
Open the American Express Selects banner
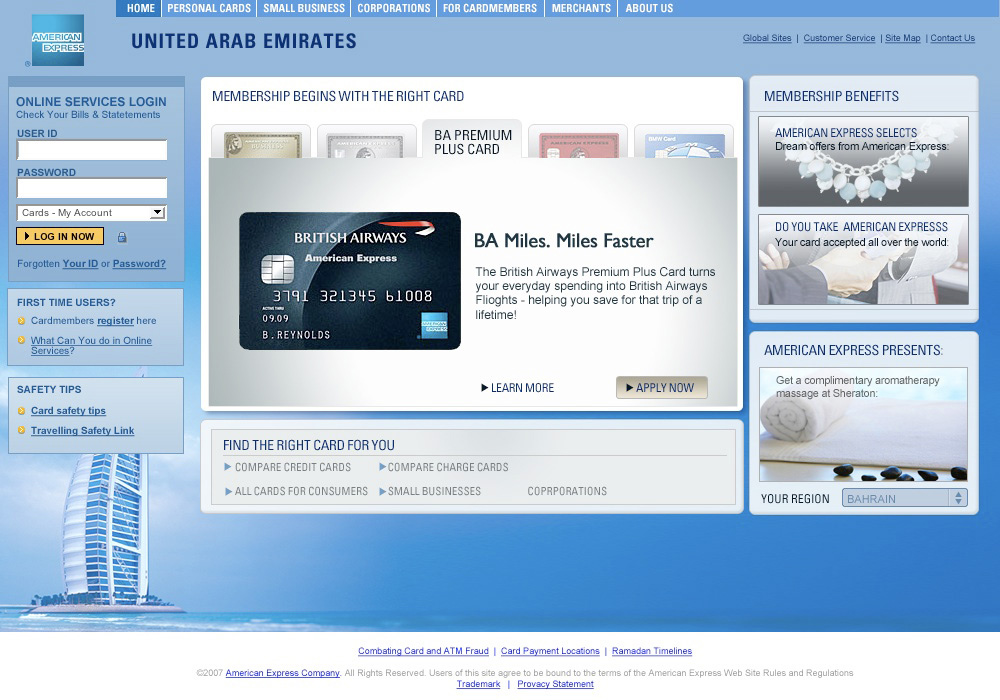(x=863, y=161)
